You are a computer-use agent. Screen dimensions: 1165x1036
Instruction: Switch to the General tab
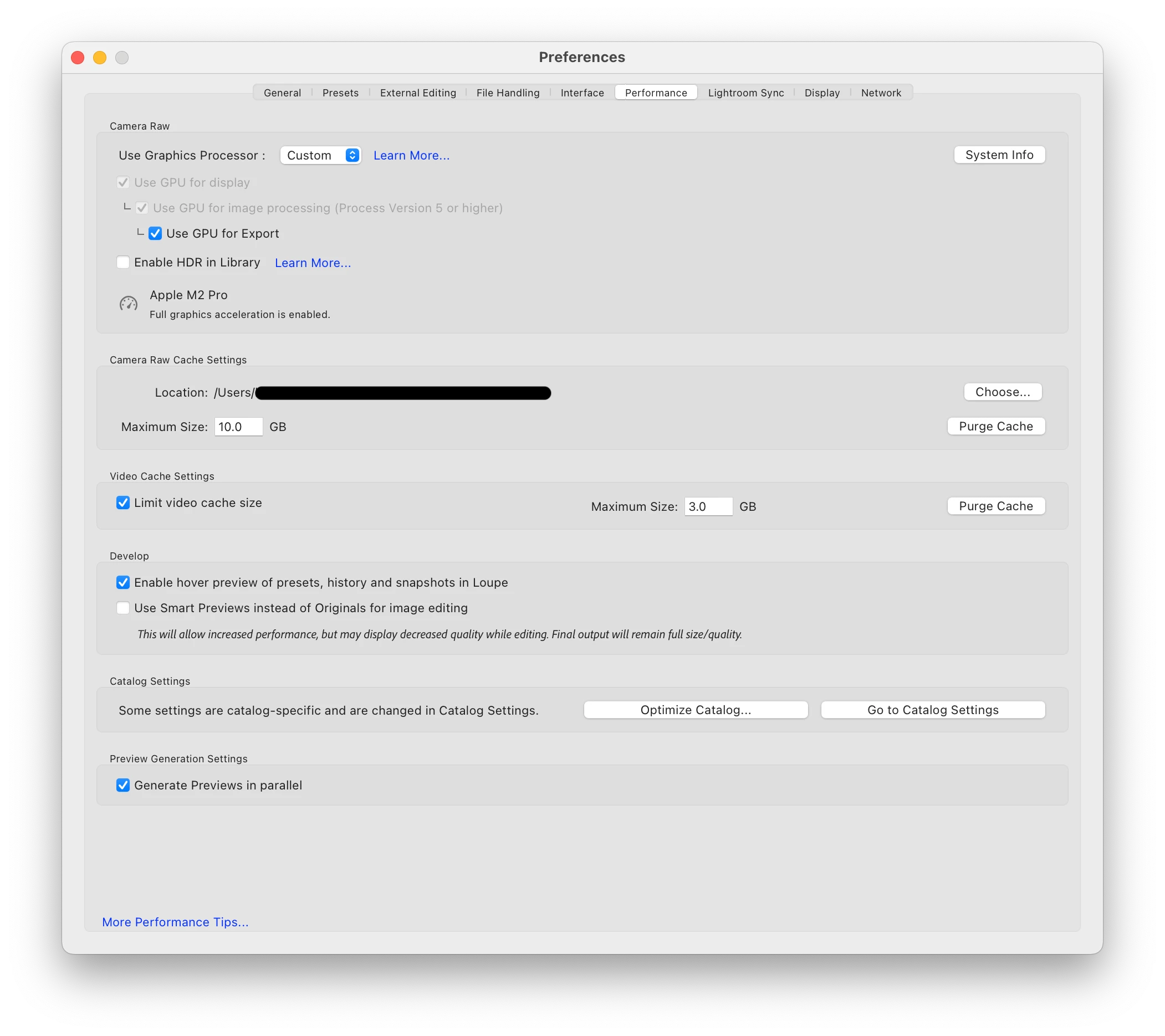[282, 93]
